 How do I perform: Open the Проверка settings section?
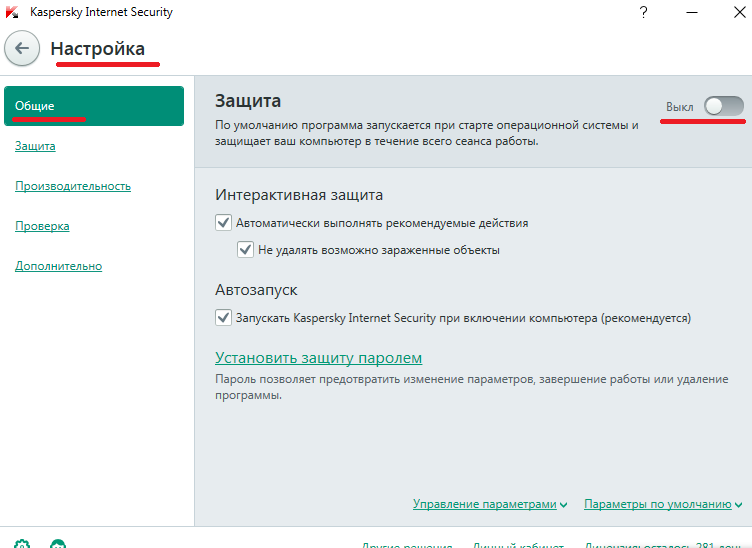click(42, 226)
